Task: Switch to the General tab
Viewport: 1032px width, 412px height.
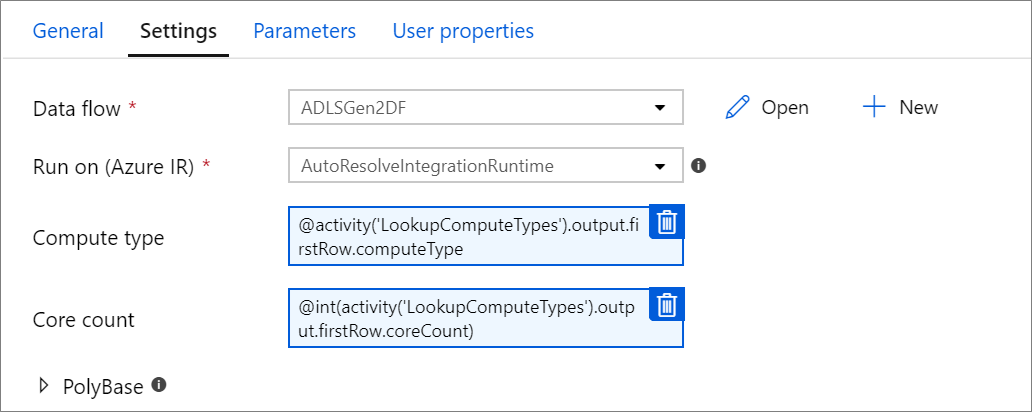Action: (x=68, y=31)
